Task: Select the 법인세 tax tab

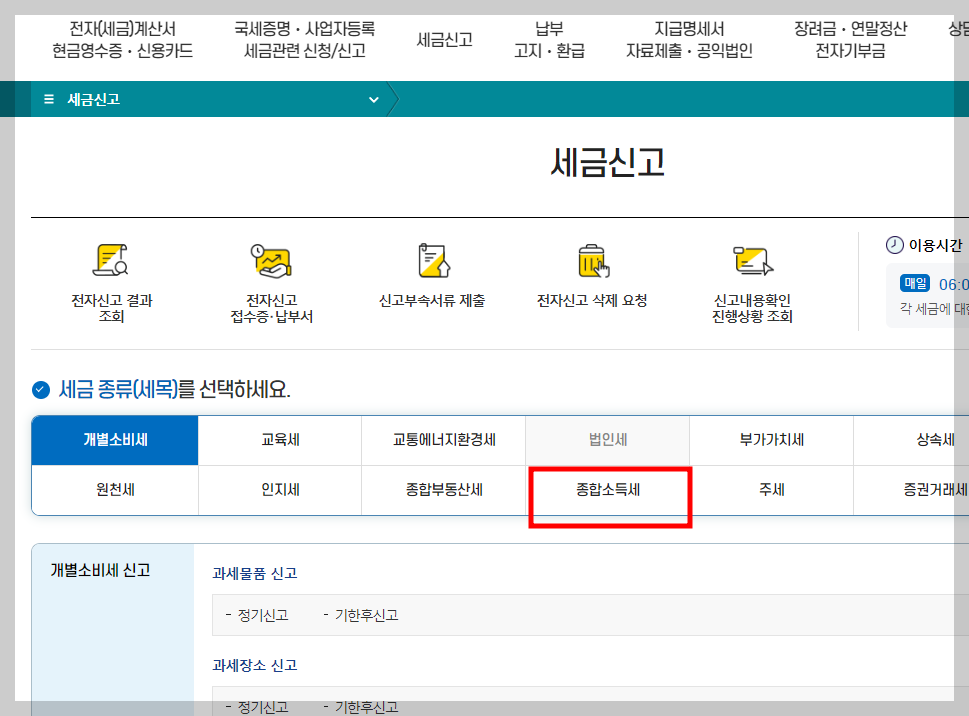Action: click(607, 440)
